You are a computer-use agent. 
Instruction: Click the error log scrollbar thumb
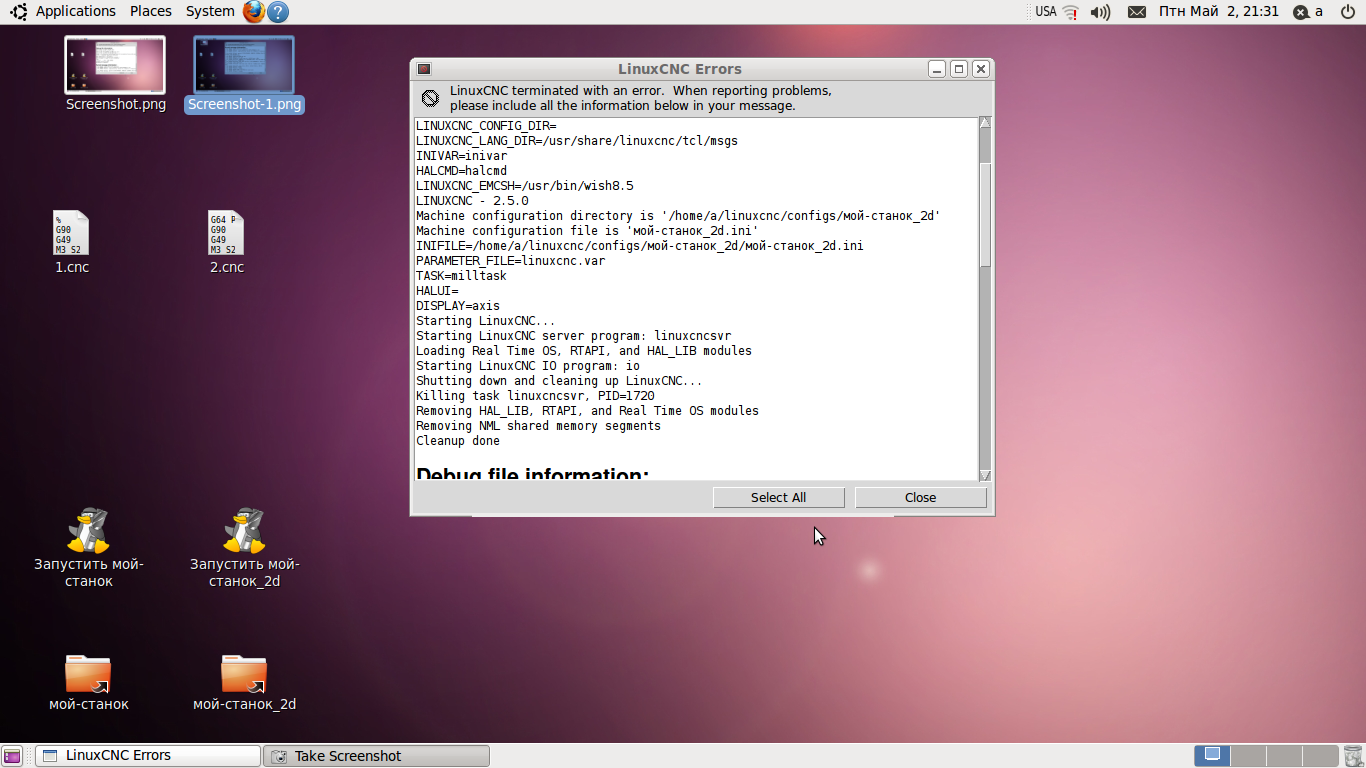[985, 215]
